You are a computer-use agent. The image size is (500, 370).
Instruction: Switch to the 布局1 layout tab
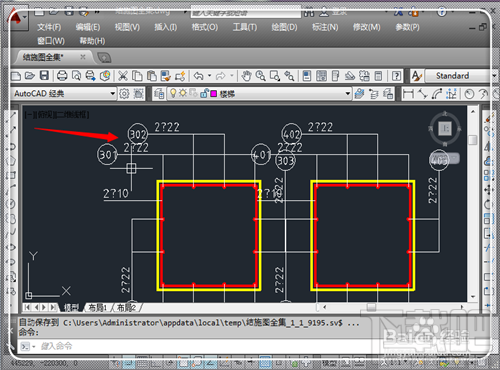click(97, 308)
